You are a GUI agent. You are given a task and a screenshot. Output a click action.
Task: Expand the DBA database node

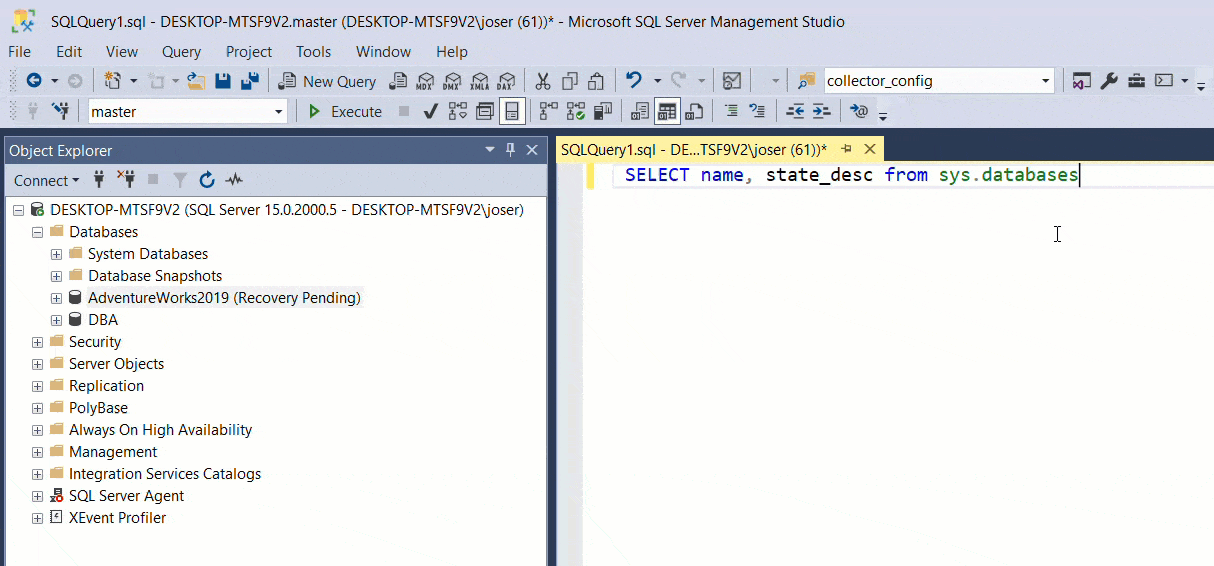[56, 320]
